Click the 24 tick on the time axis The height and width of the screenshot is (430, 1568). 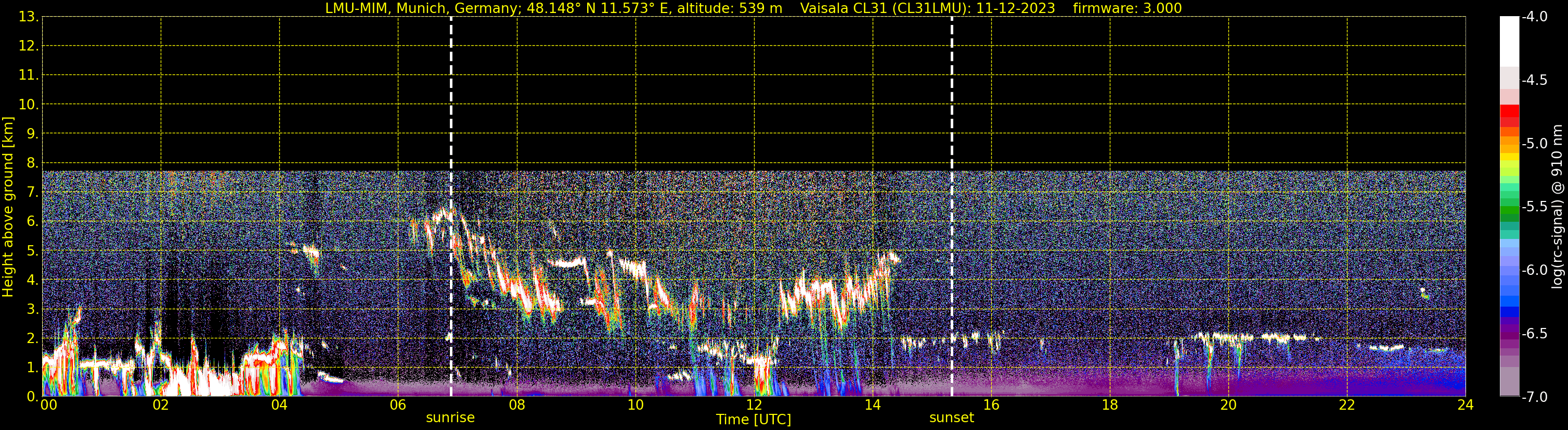point(1465,405)
